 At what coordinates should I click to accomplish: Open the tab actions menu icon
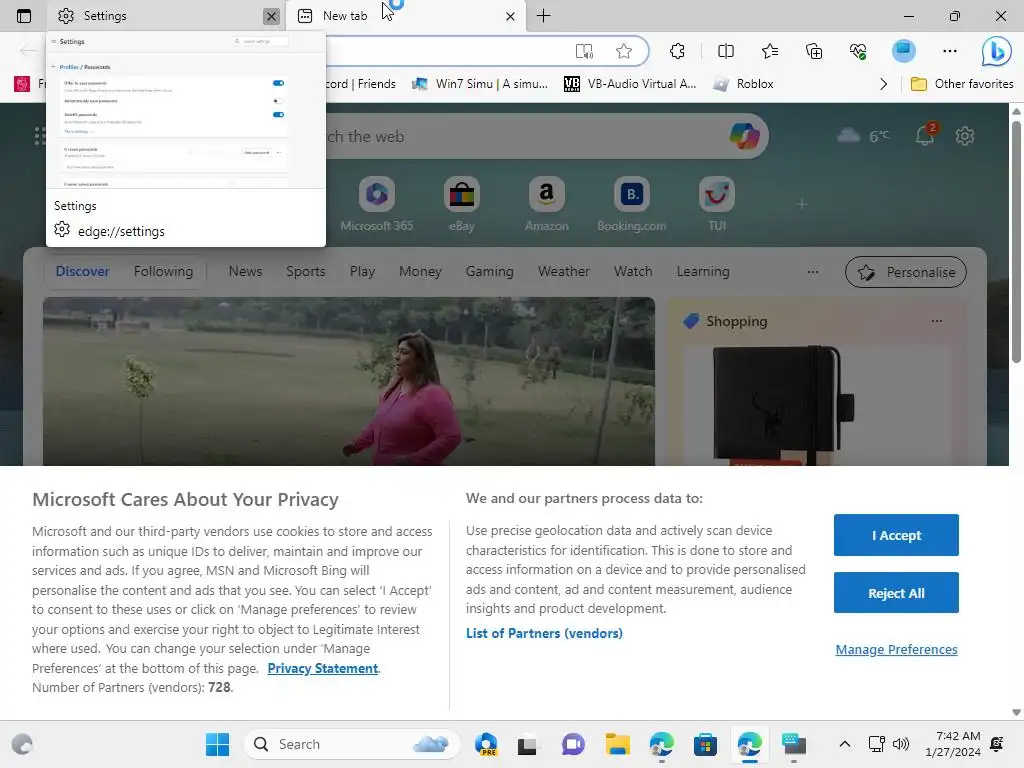click(24, 16)
